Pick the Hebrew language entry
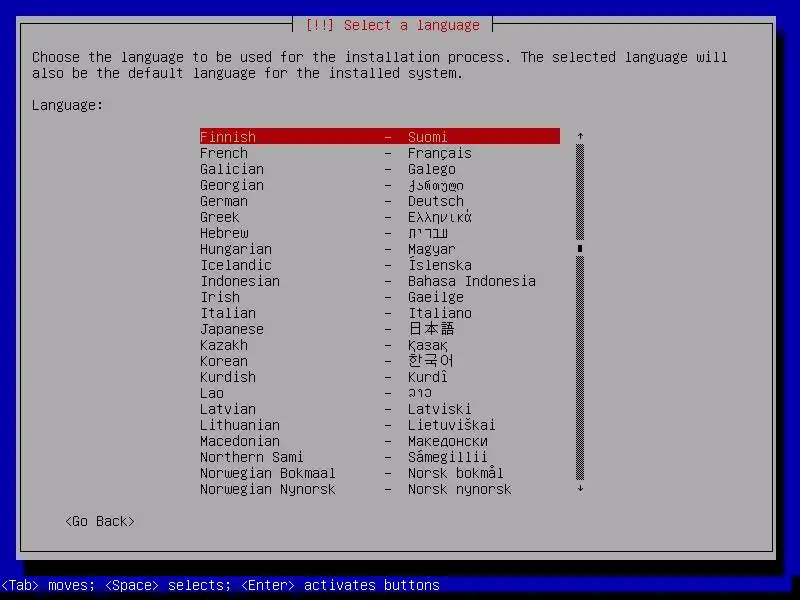Image resolution: width=800 pixels, height=600 pixels. [x=380, y=233]
